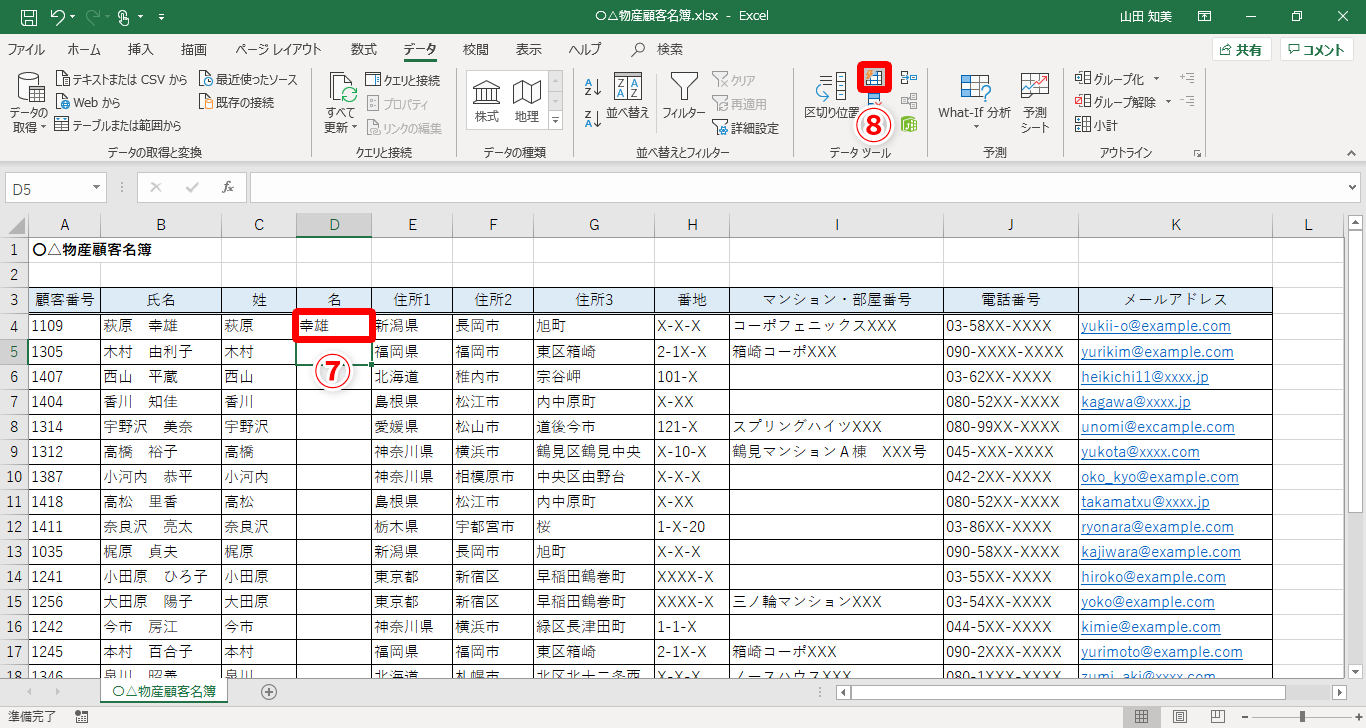Switch to the 数式 tab
1366x728 pixels.
pos(364,50)
